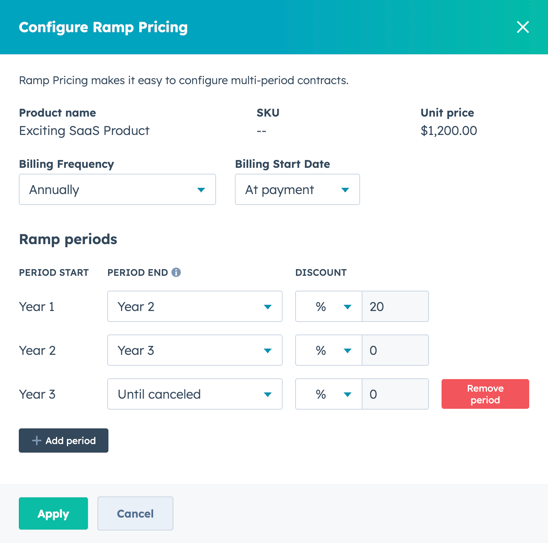The height and width of the screenshot is (543, 548).
Task: Click the Annually dropdown caret arrow
Action: pos(201,190)
